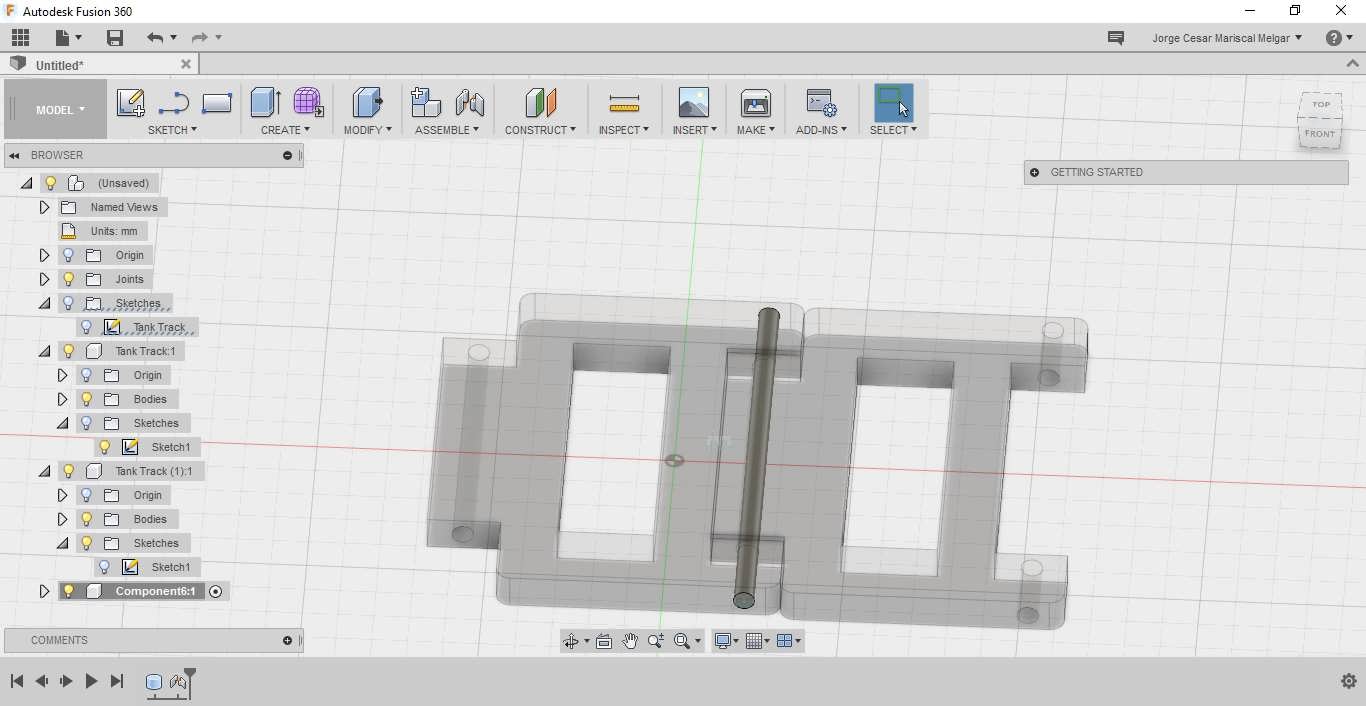The height and width of the screenshot is (706, 1366).
Task: Open timeline settings gear
Action: 1348,681
